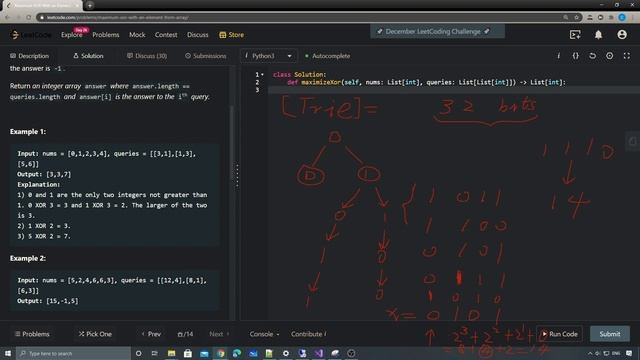
Task: Switch to the Solution tab
Action: tap(88, 56)
